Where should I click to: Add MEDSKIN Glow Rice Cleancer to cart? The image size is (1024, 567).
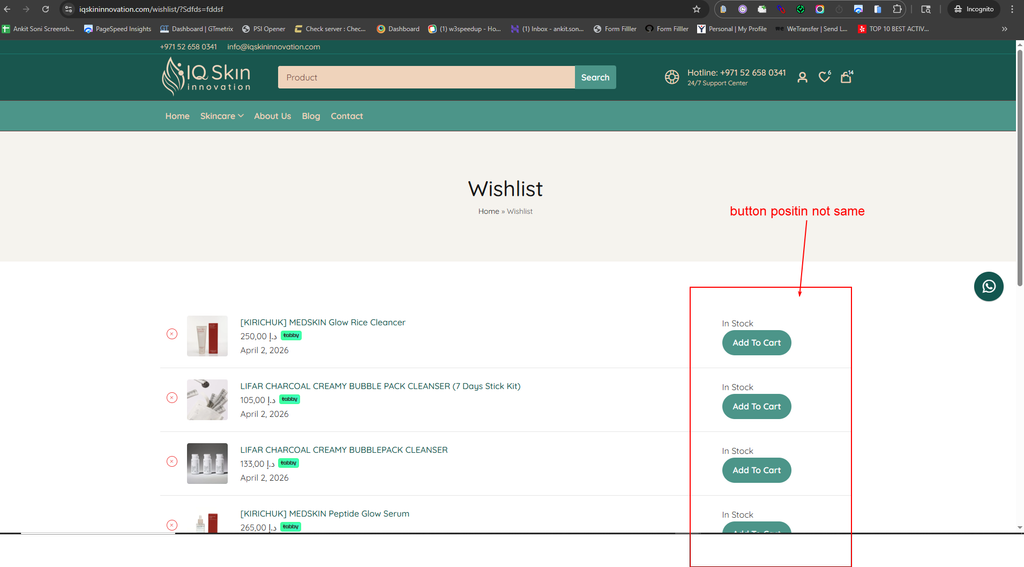point(756,343)
